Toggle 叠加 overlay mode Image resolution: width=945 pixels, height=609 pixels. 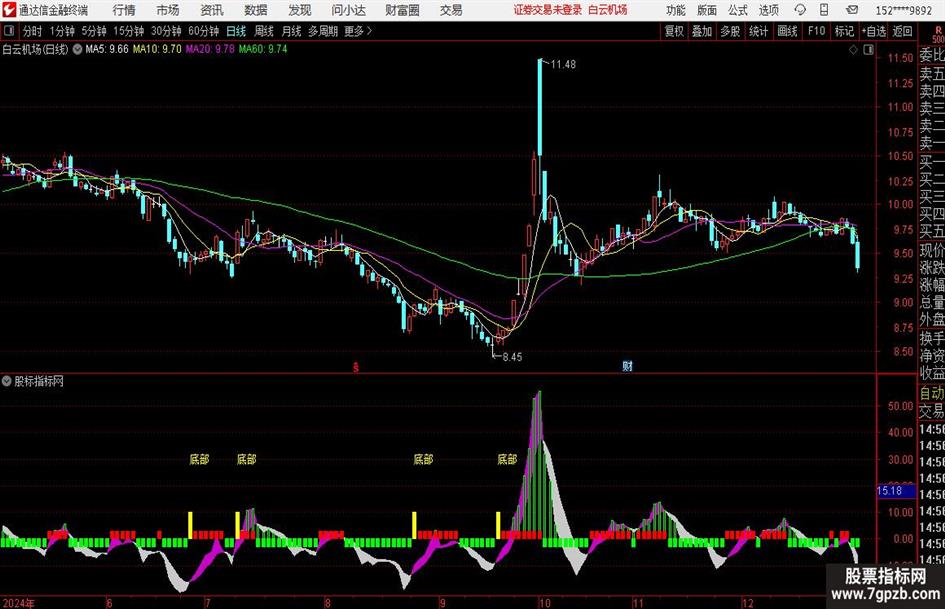tap(702, 31)
